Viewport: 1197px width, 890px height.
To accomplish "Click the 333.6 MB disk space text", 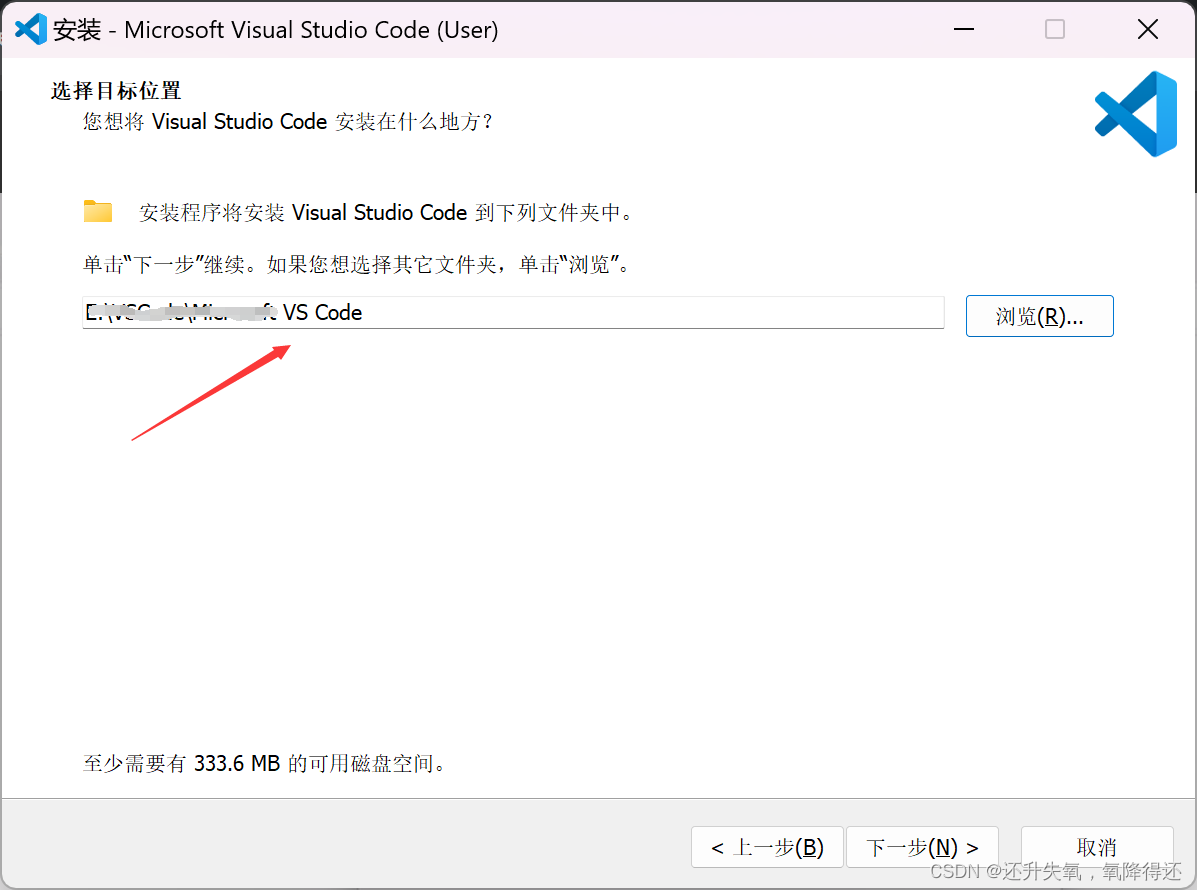I will click(x=264, y=763).
